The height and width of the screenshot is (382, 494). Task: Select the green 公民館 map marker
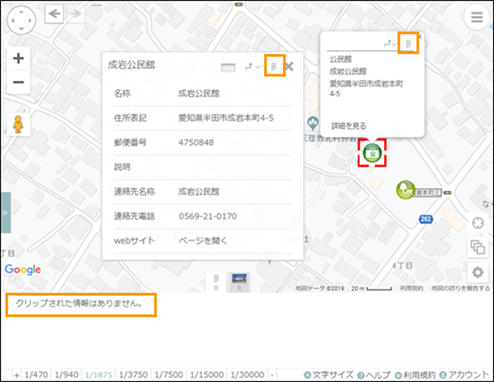[x=372, y=153]
